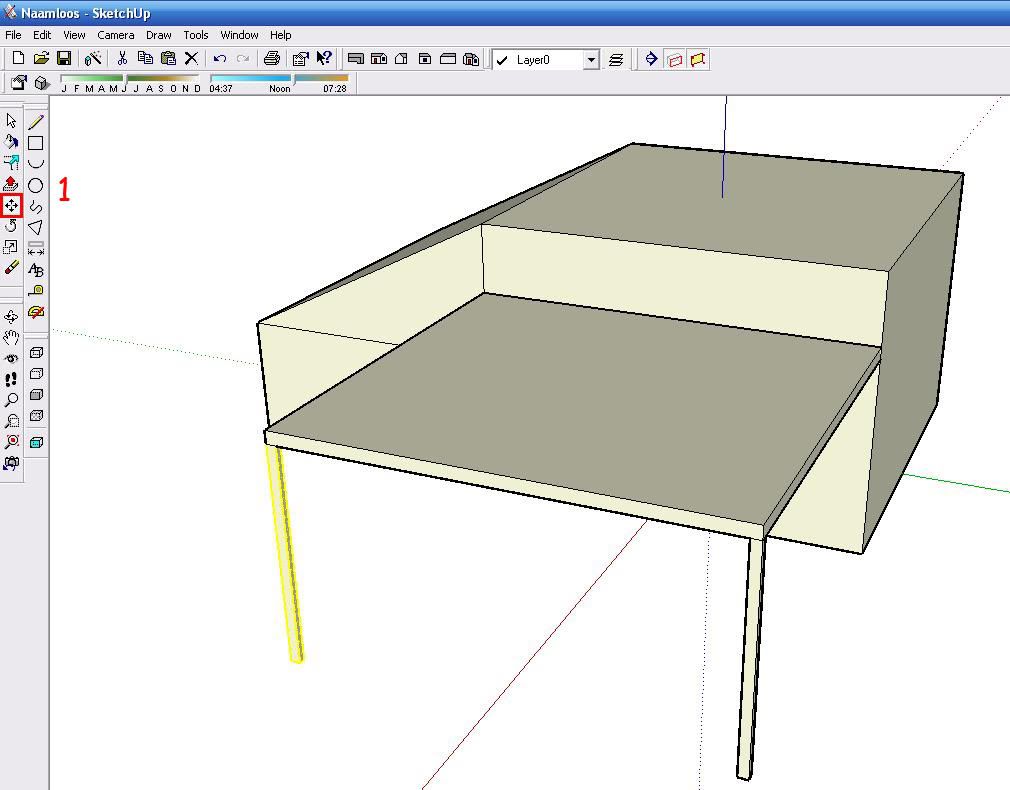This screenshot has height=790, width=1010.
Task: Select the Arc drawing tool
Action: [x=36, y=164]
